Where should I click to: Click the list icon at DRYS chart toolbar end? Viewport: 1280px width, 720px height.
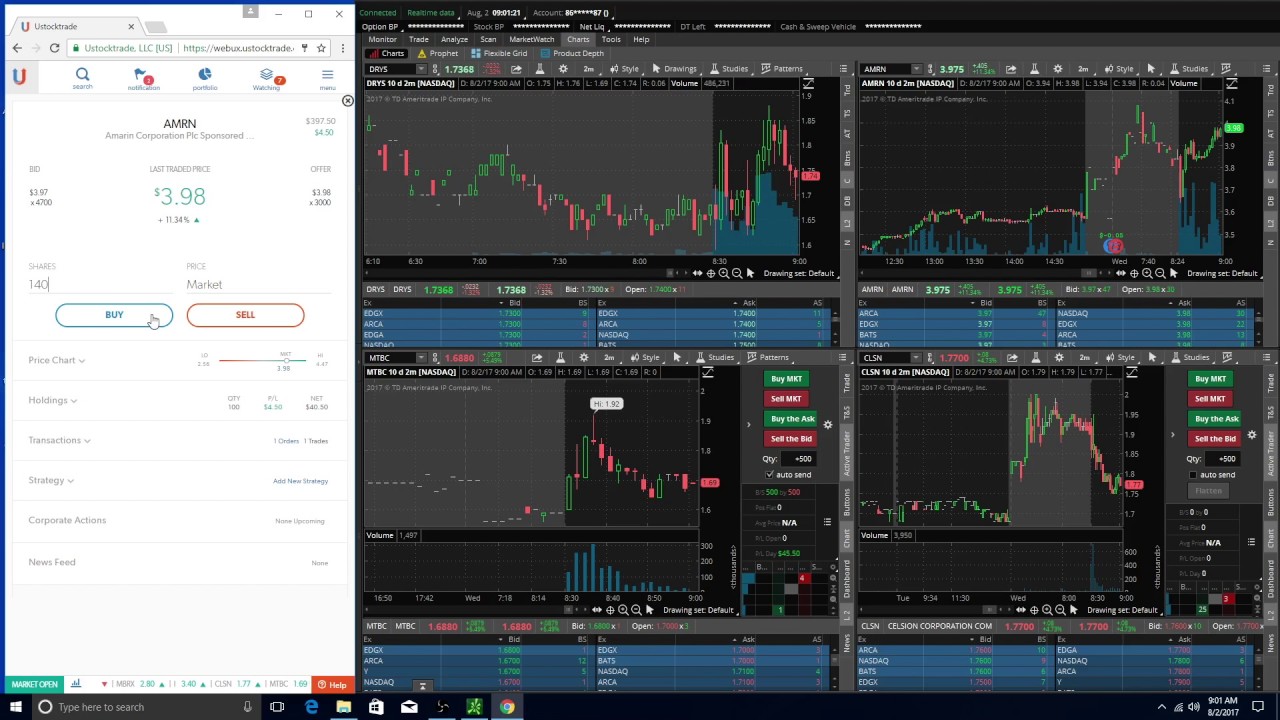pyautogui.click(x=843, y=69)
